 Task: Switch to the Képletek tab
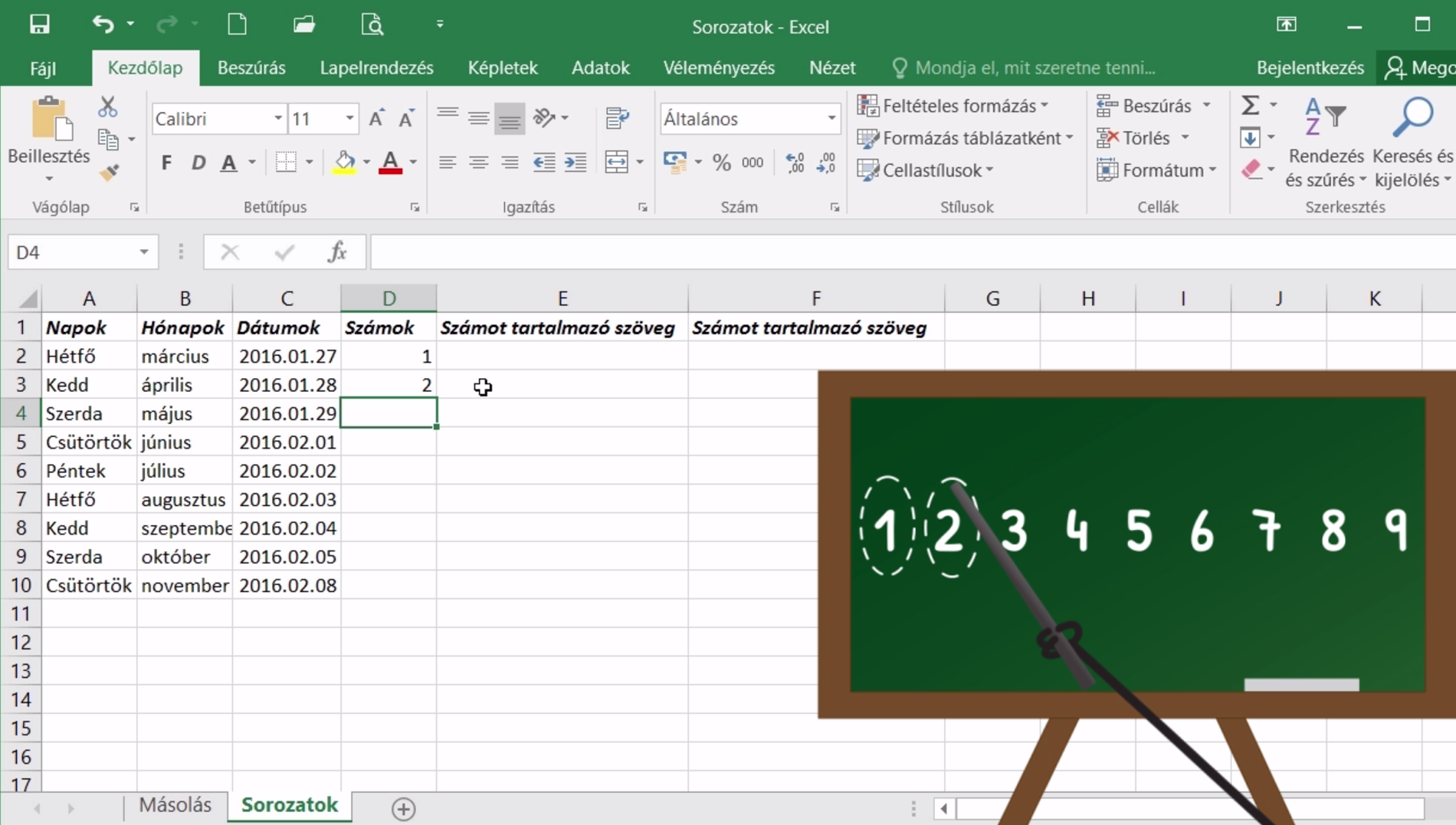click(503, 67)
